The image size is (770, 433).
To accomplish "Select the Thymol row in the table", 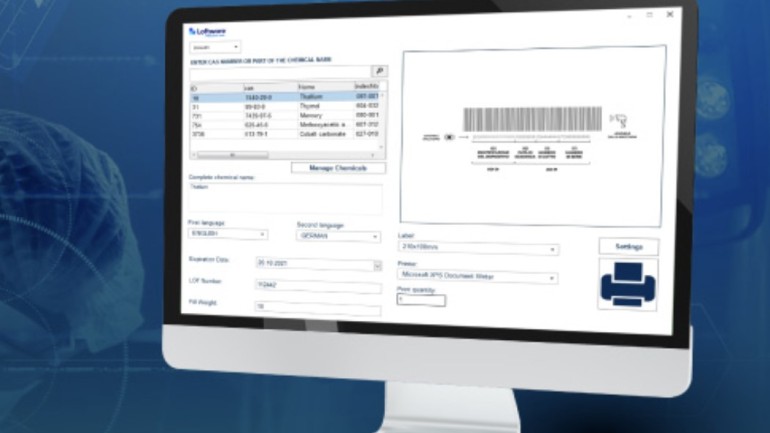I will pyautogui.click(x=285, y=107).
